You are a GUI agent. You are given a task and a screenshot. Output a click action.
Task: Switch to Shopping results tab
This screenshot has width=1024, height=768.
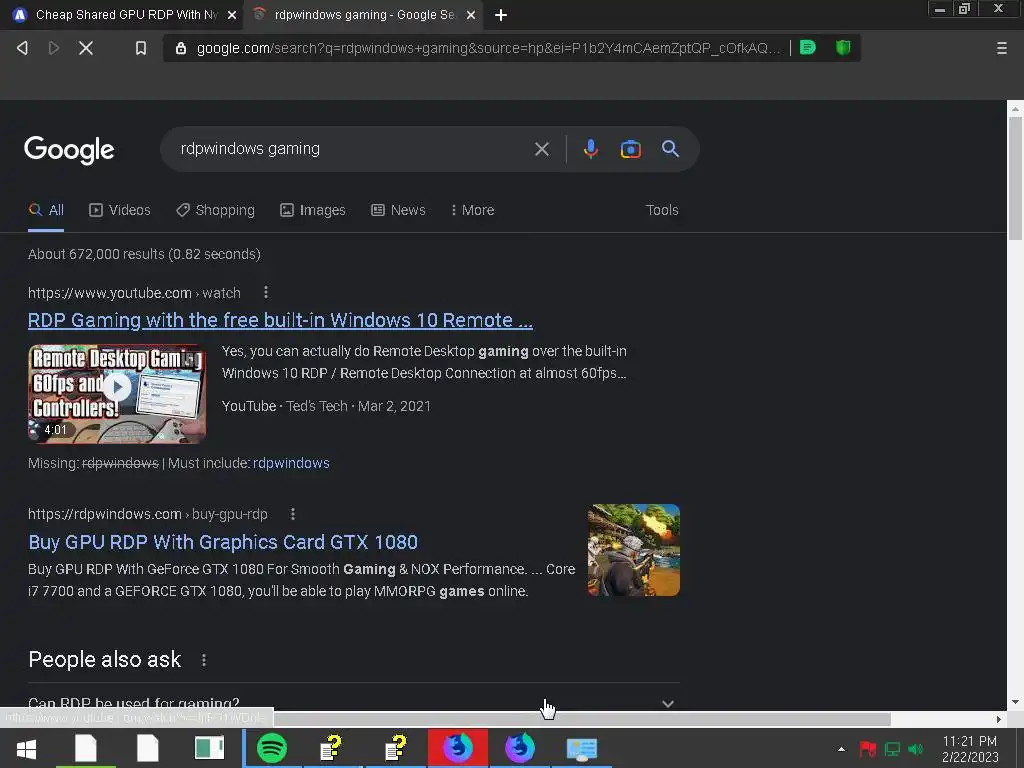(x=215, y=210)
